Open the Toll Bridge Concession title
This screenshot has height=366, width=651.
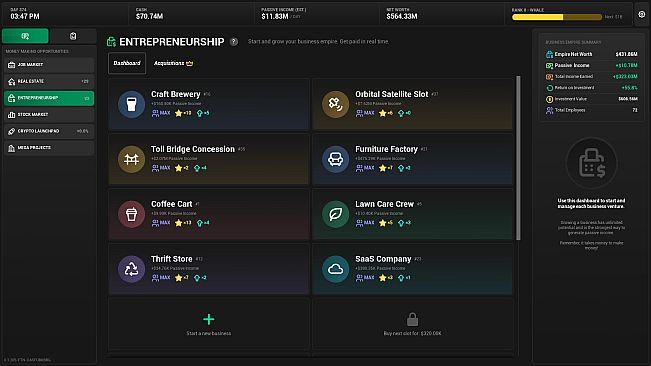[193, 149]
